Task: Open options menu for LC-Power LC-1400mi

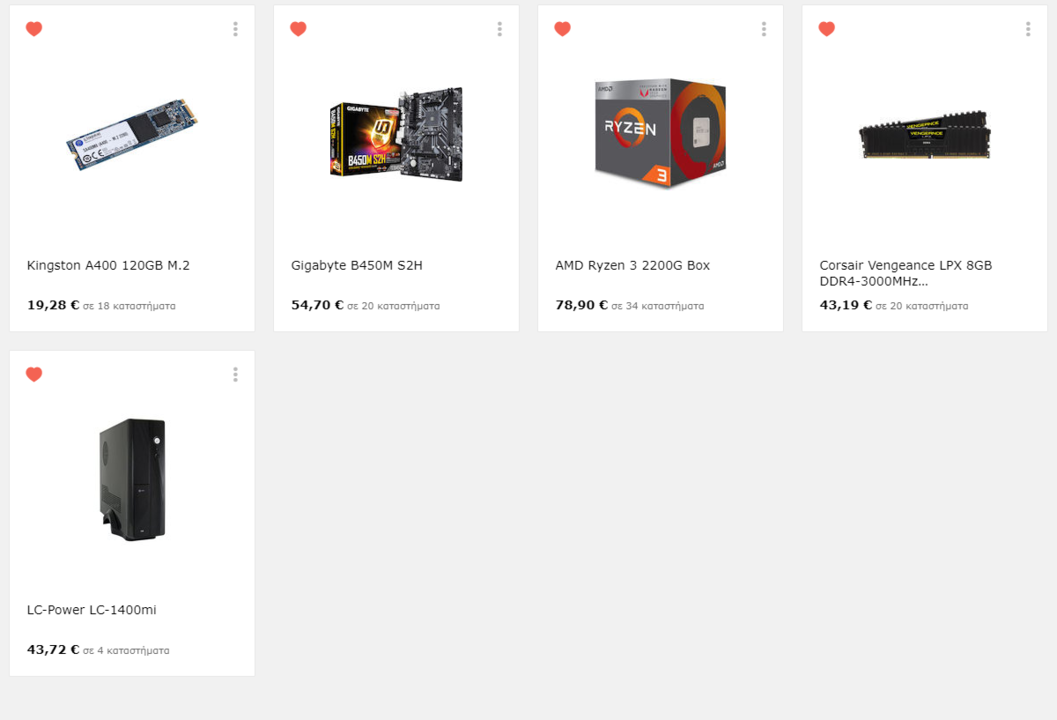Action: pos(235,374)
